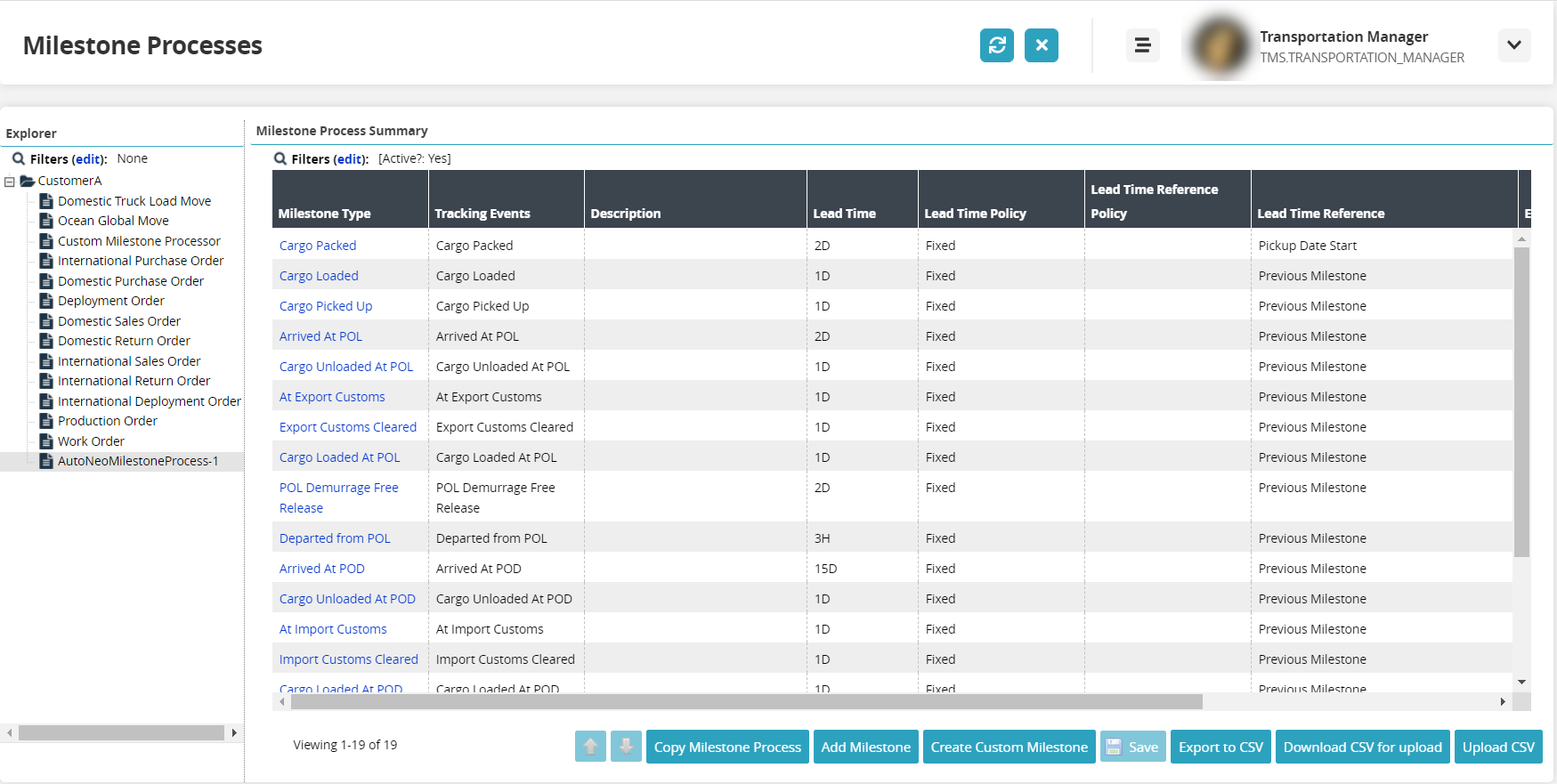Sort by the Lead Time column header
The height and width of the screenshot is (784, 1557).
[844, 214]
